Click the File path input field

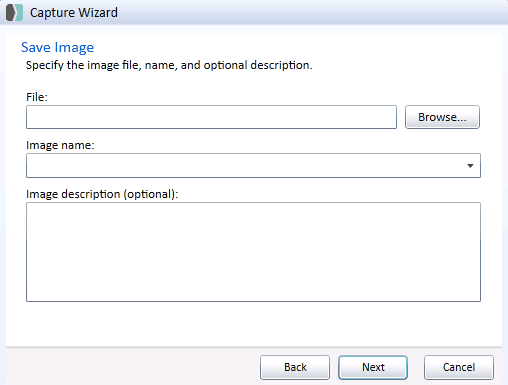coord(211,117)
